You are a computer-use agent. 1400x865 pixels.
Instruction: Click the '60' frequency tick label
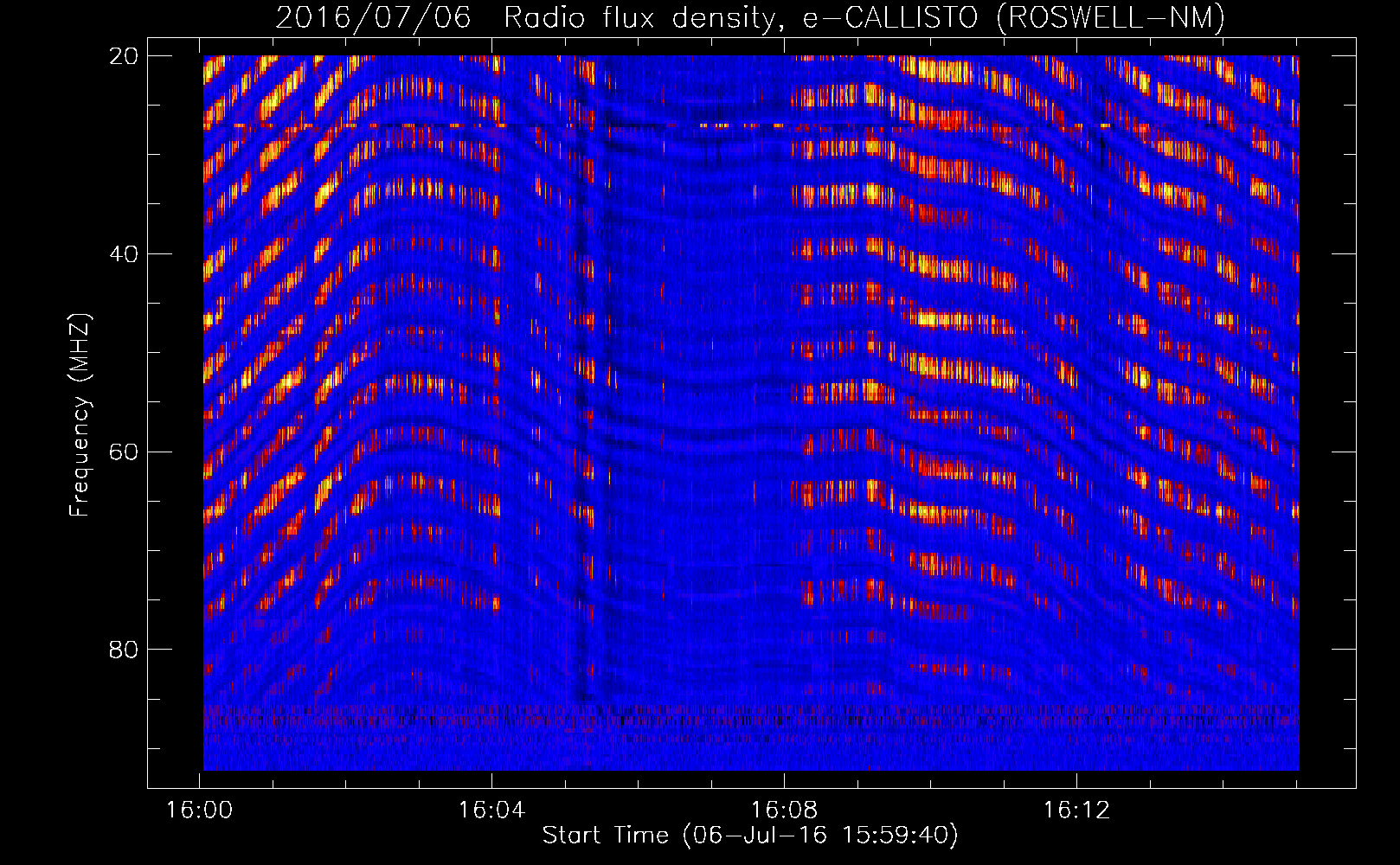[x=123, y=452]
